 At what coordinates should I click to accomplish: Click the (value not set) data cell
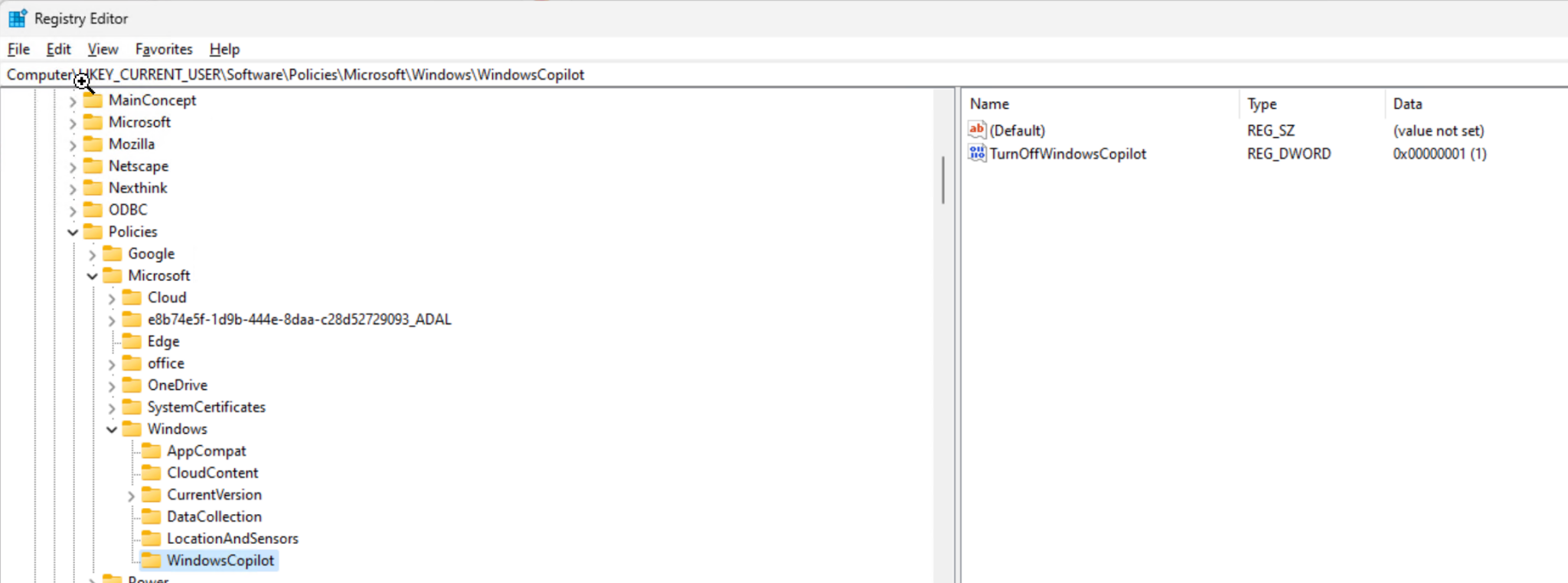click(x=1439, y=130)
